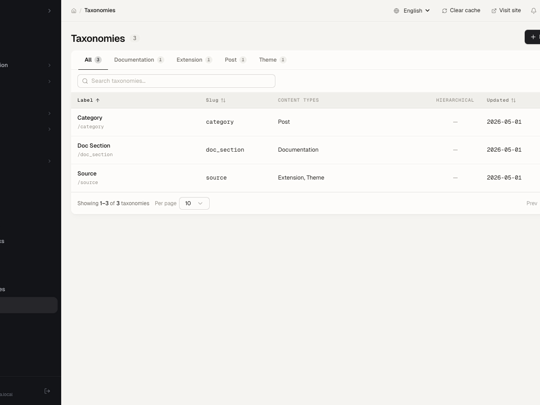The width and height of the screenshot is (540, 405).
Task: Focus the Search taxonomies field
Action: [x=176, y=81]
